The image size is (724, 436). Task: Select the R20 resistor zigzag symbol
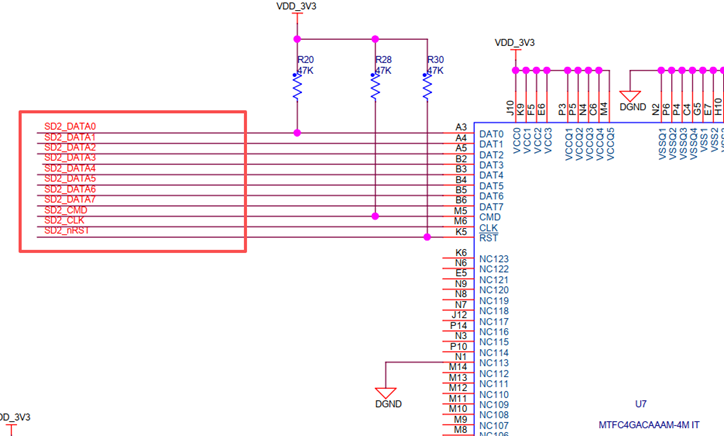pos(297,86)
